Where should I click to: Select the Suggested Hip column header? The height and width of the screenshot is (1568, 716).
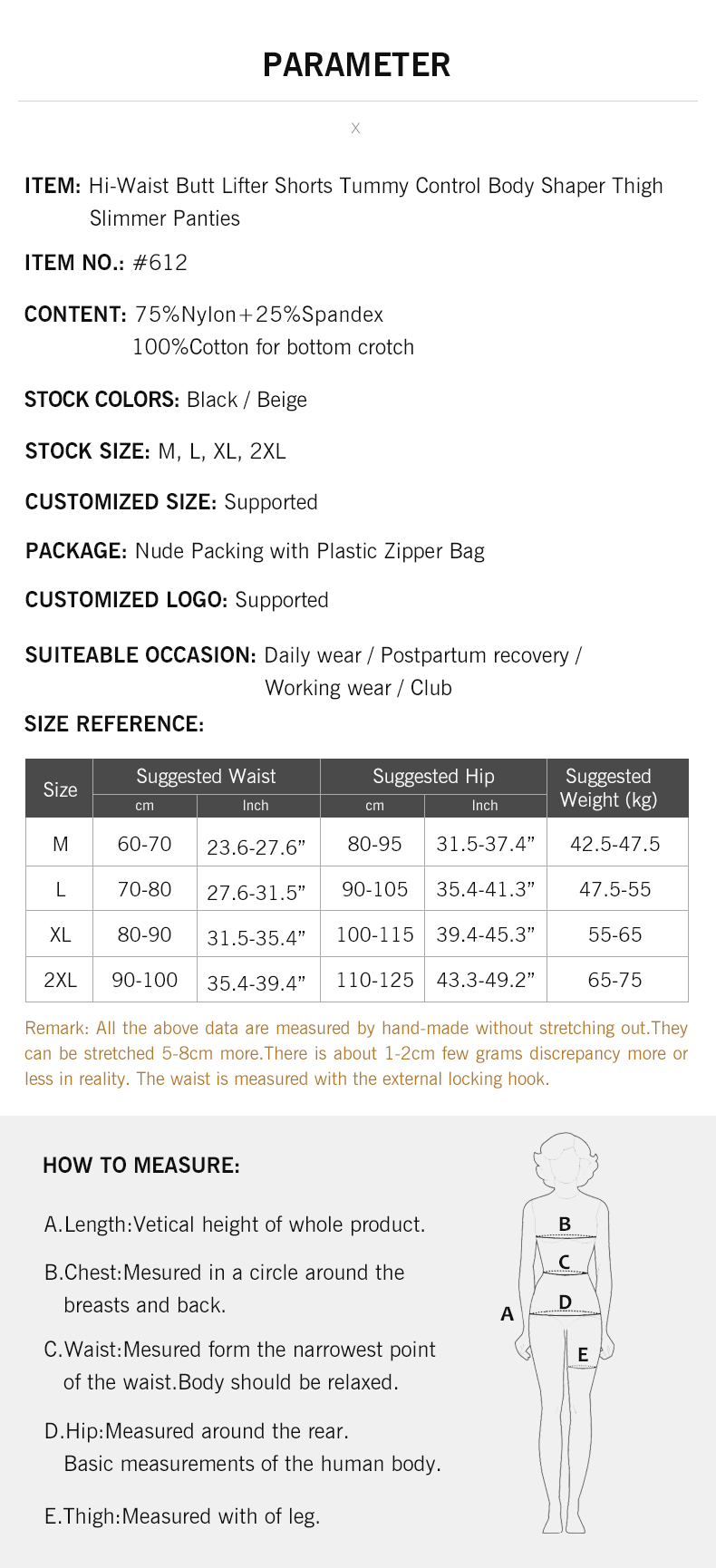pos(433,777)
